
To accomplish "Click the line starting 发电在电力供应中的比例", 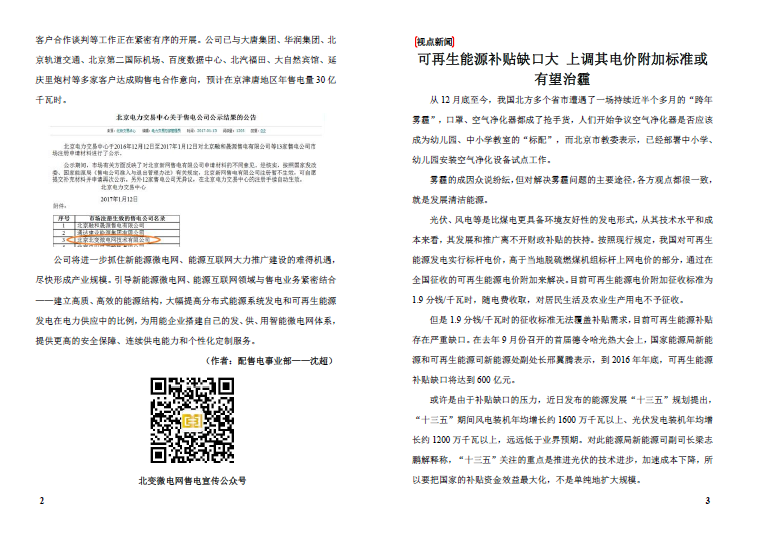I will click(x=186, y=321).
